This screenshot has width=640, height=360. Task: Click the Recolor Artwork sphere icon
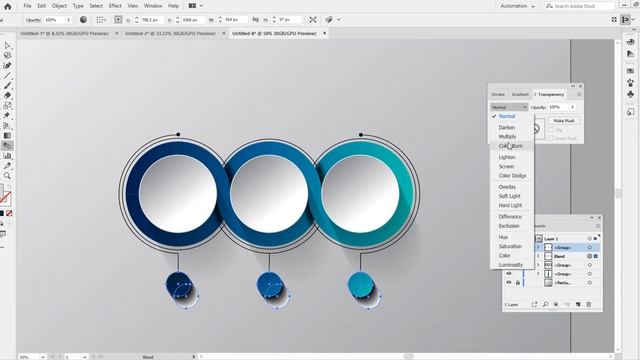(x=83, y=20)
